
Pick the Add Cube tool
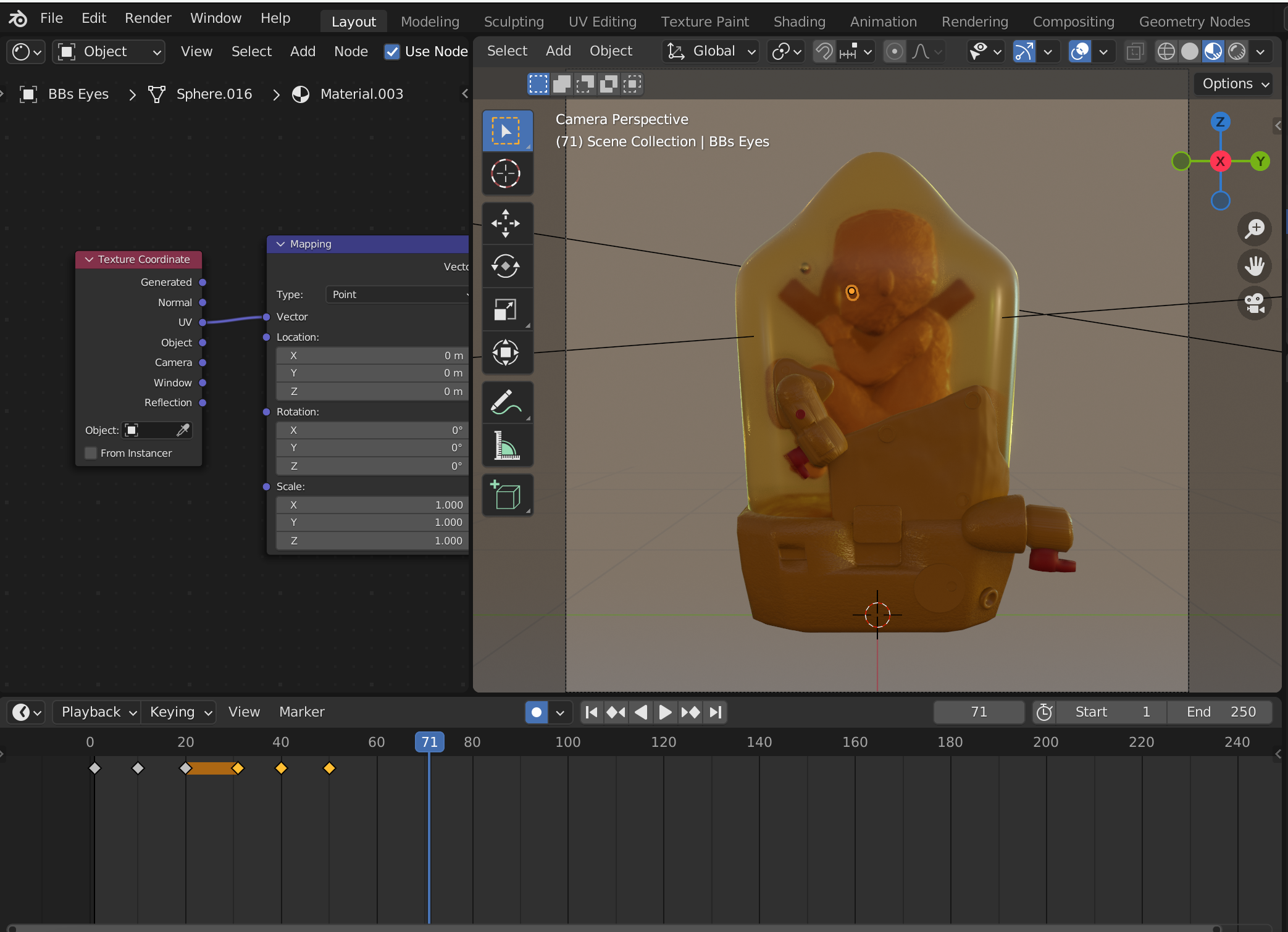pyautogui.click(x=506, y=495)
